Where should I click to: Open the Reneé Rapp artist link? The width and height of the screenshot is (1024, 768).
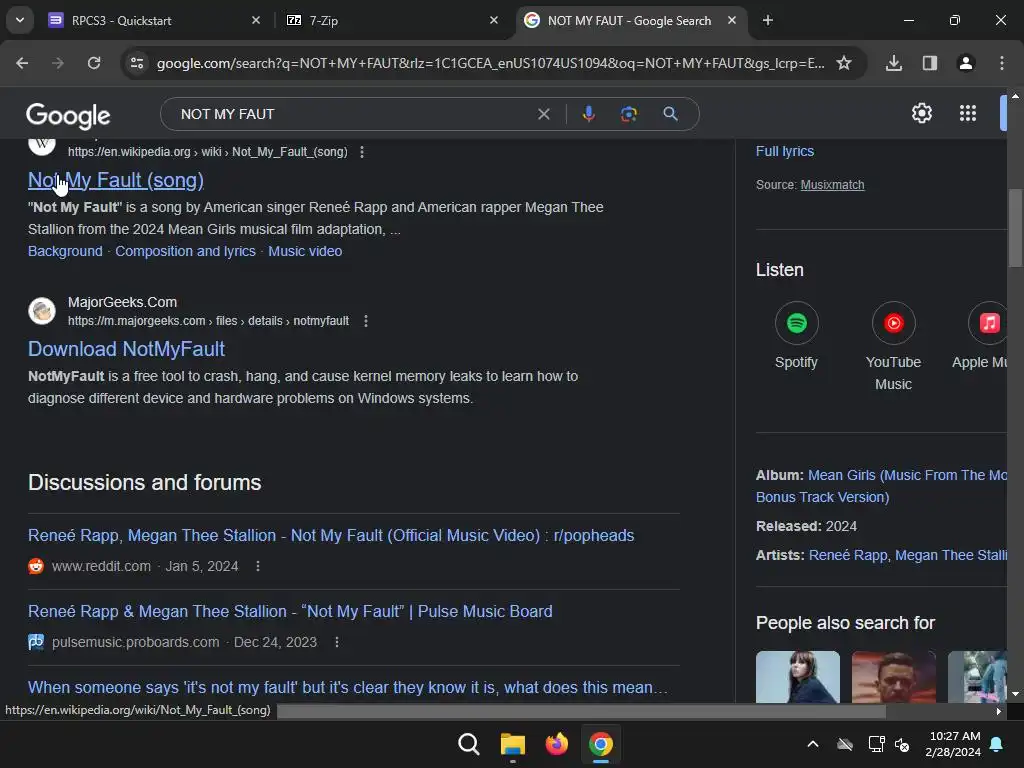coord(848,555)
